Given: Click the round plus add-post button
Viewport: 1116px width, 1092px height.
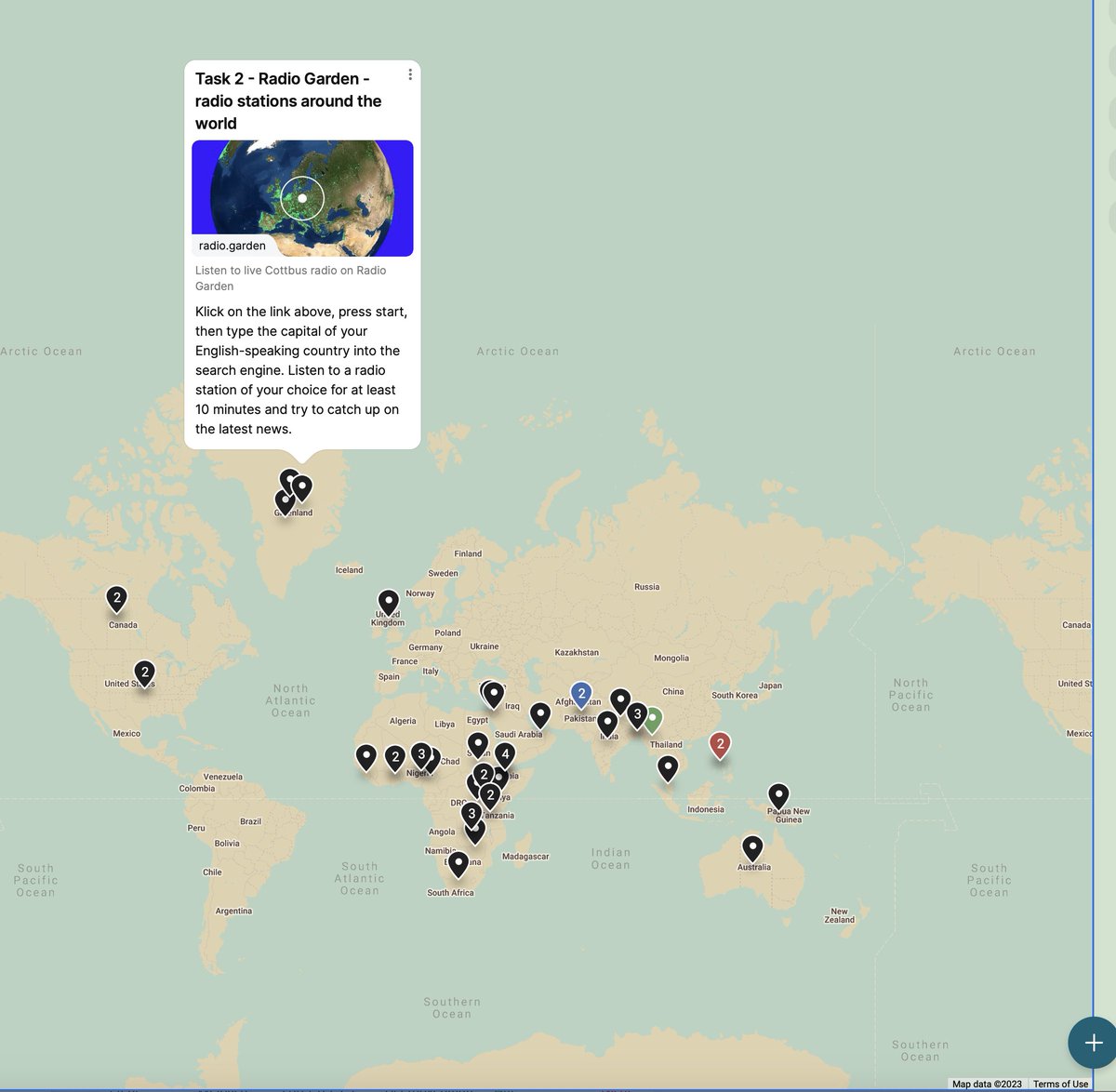Looking at the screenshot, I should (1092, 1042).
